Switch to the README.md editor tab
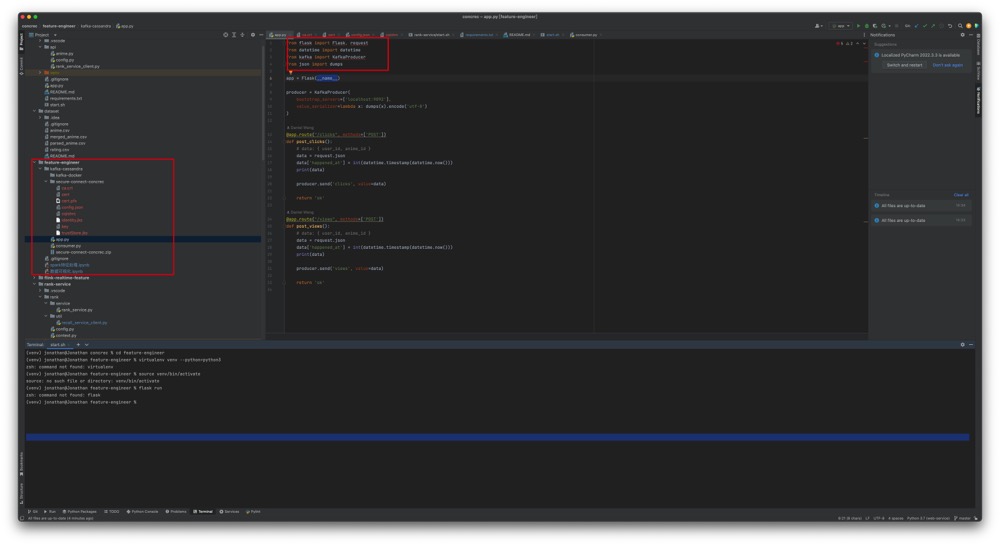This screenshot has height=545, width=1000. tap(518, 35)
